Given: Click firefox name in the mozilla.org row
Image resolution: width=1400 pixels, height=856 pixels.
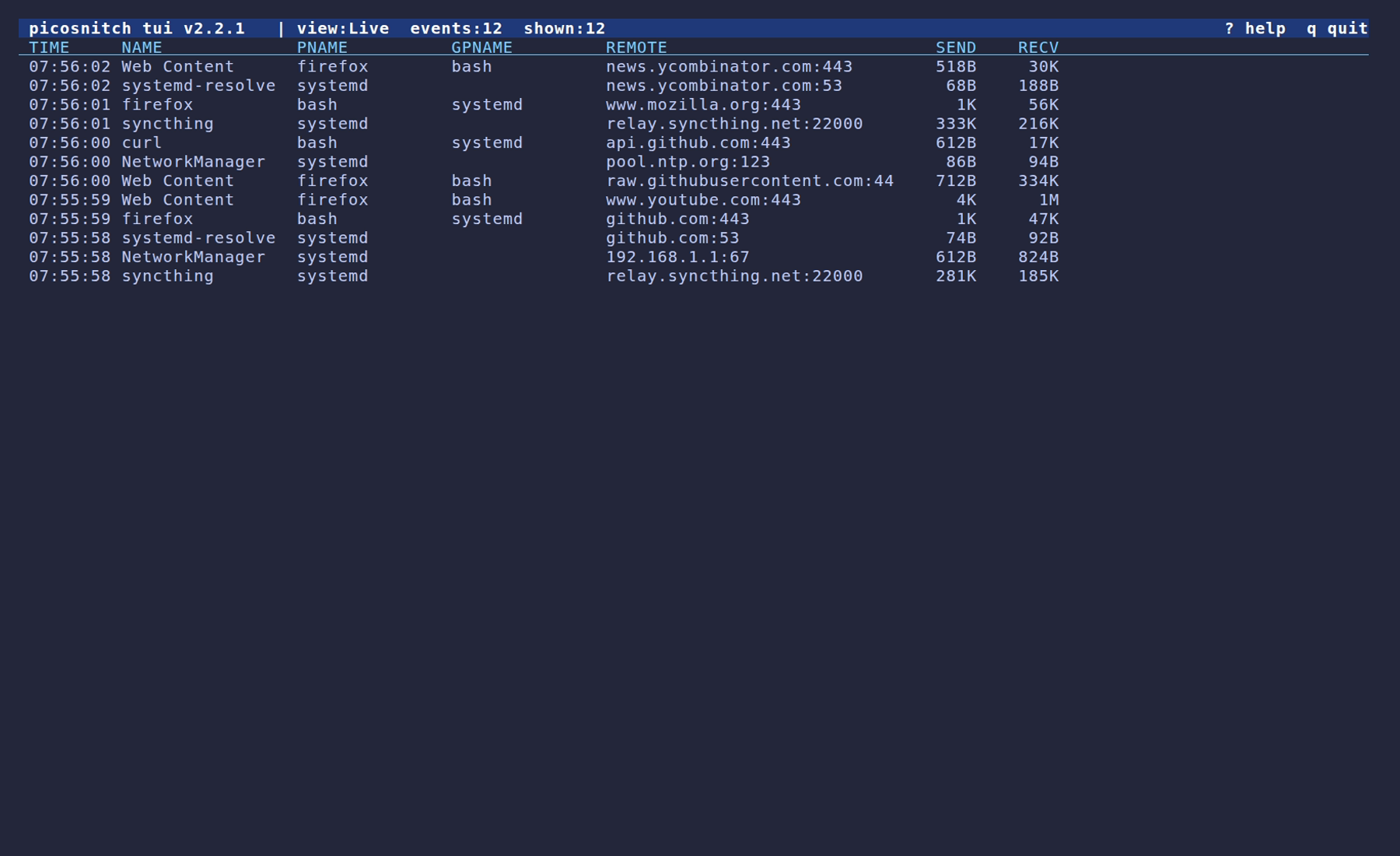Looking at the screenshot, I should [x=157, y=105].
